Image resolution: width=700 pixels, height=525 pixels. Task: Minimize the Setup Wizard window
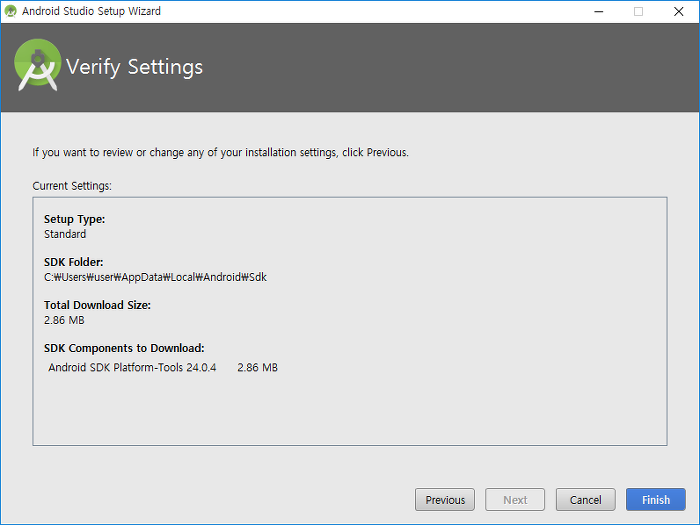(x=599, y=12)
